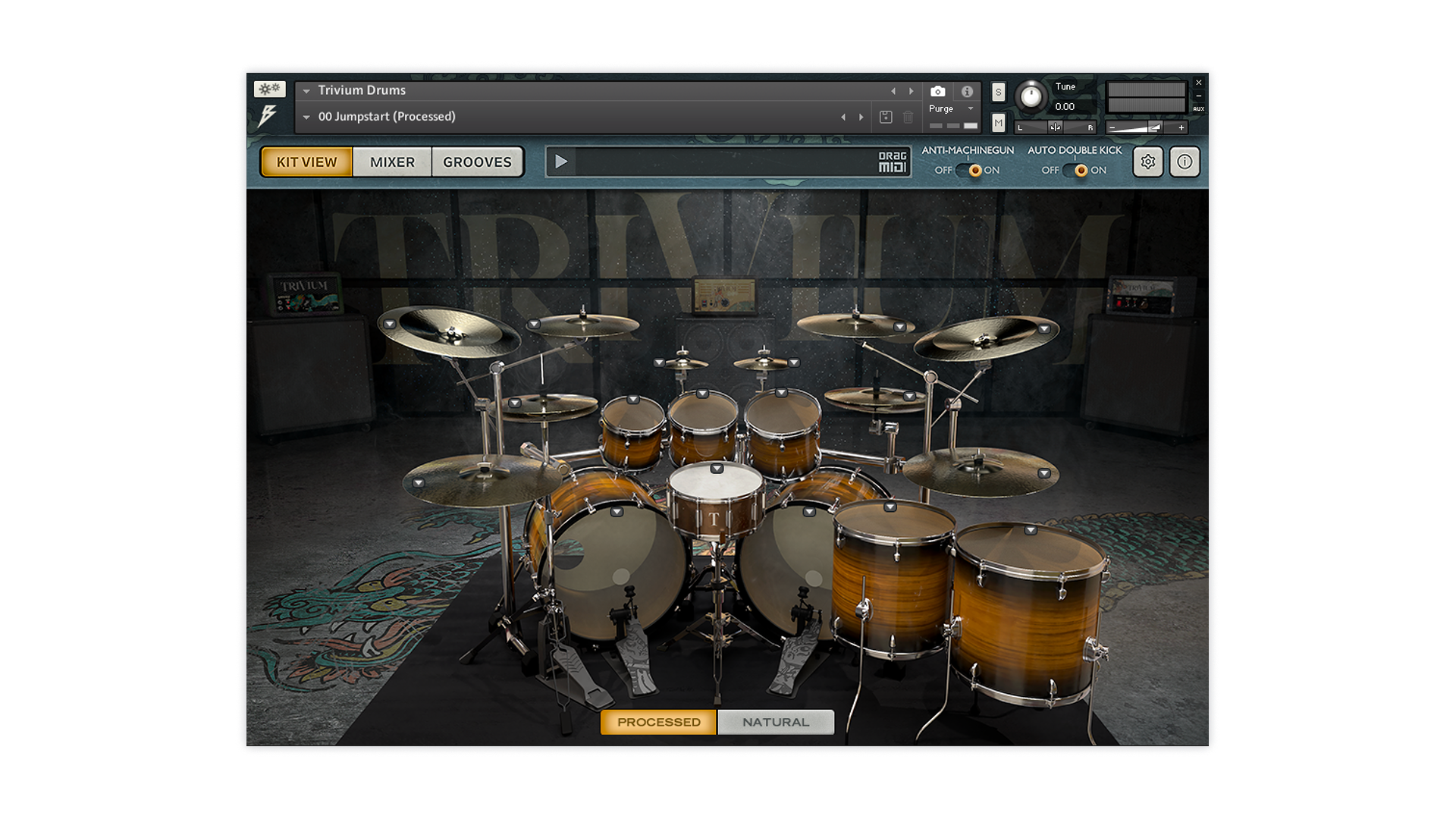Toggle the Auto Double Kick switch
The height and width of the screenshot is (819, 1456).
[1075, 171]
